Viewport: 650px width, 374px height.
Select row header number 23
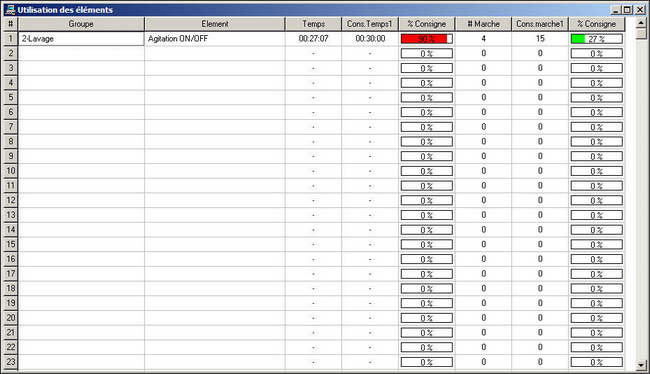11,362
